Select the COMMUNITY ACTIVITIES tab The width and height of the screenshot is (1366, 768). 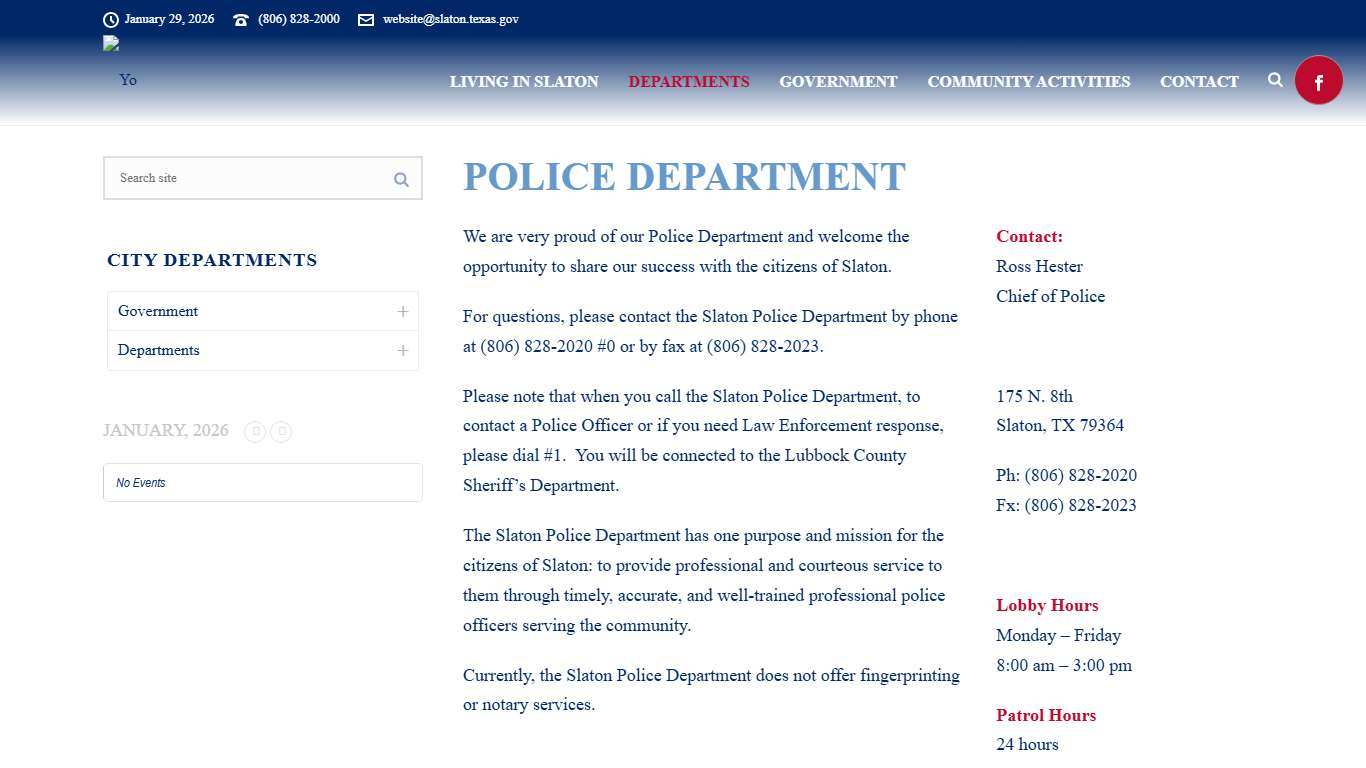[x=1028, y=82]
